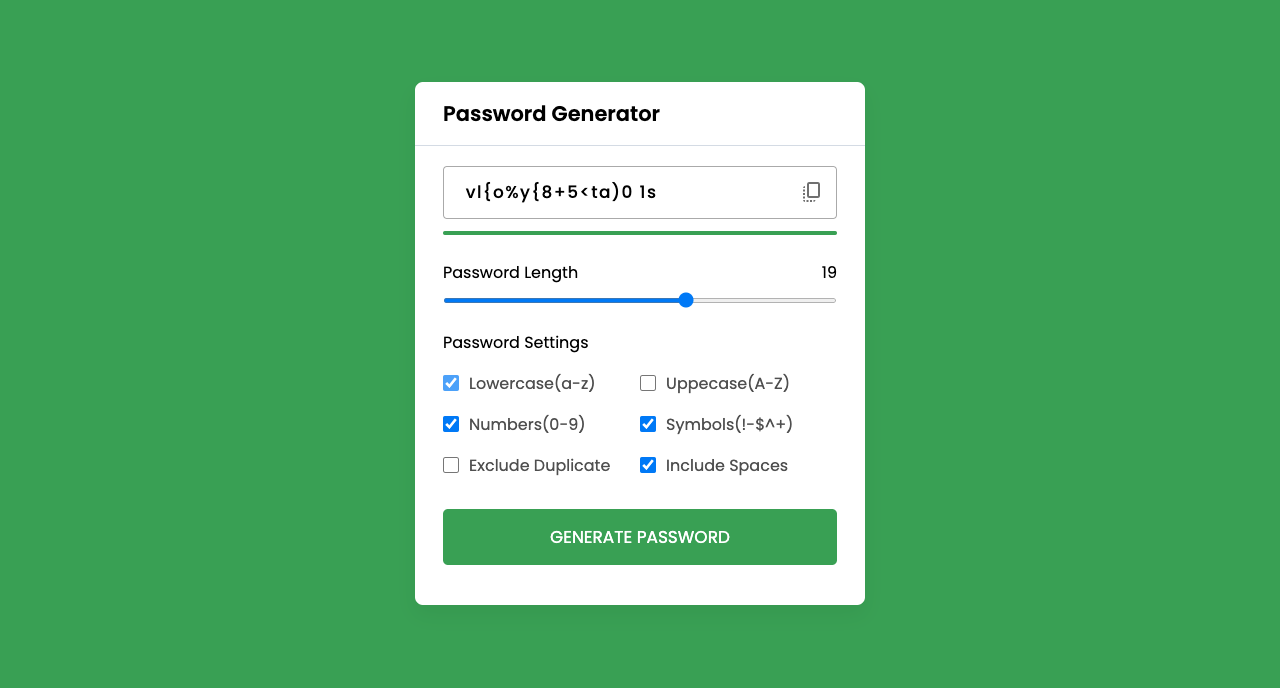Click the Lowercase(a-z) label text
Screen dimensions: 1280x688
click(x=531, y=383)
